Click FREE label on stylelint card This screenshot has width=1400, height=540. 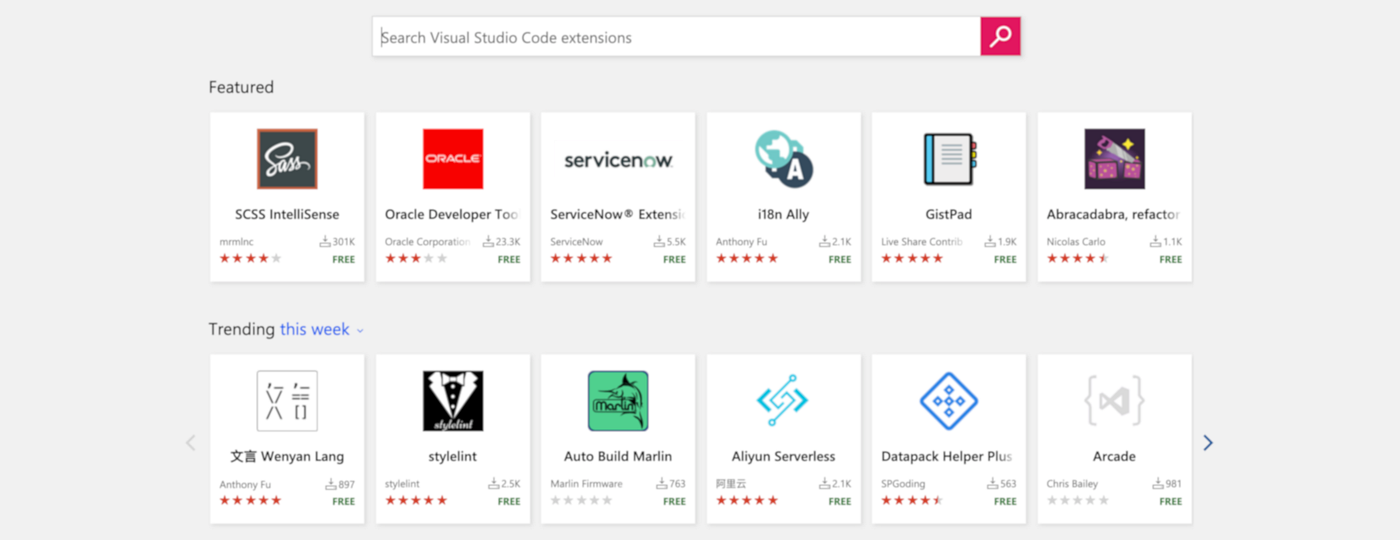click(509, 501)
